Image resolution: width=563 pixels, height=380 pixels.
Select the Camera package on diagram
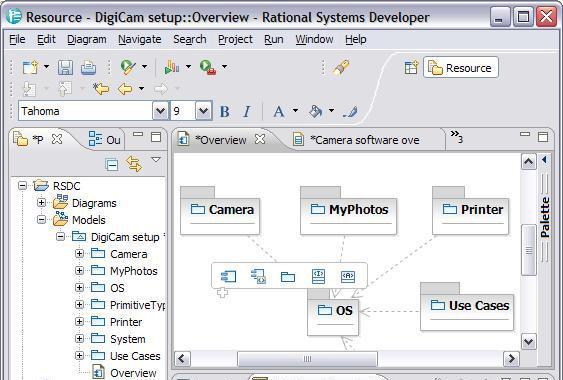[220, 210]
